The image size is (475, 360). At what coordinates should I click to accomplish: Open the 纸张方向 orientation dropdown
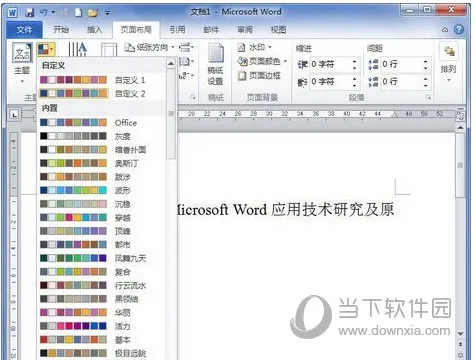[x=149, y=48]
